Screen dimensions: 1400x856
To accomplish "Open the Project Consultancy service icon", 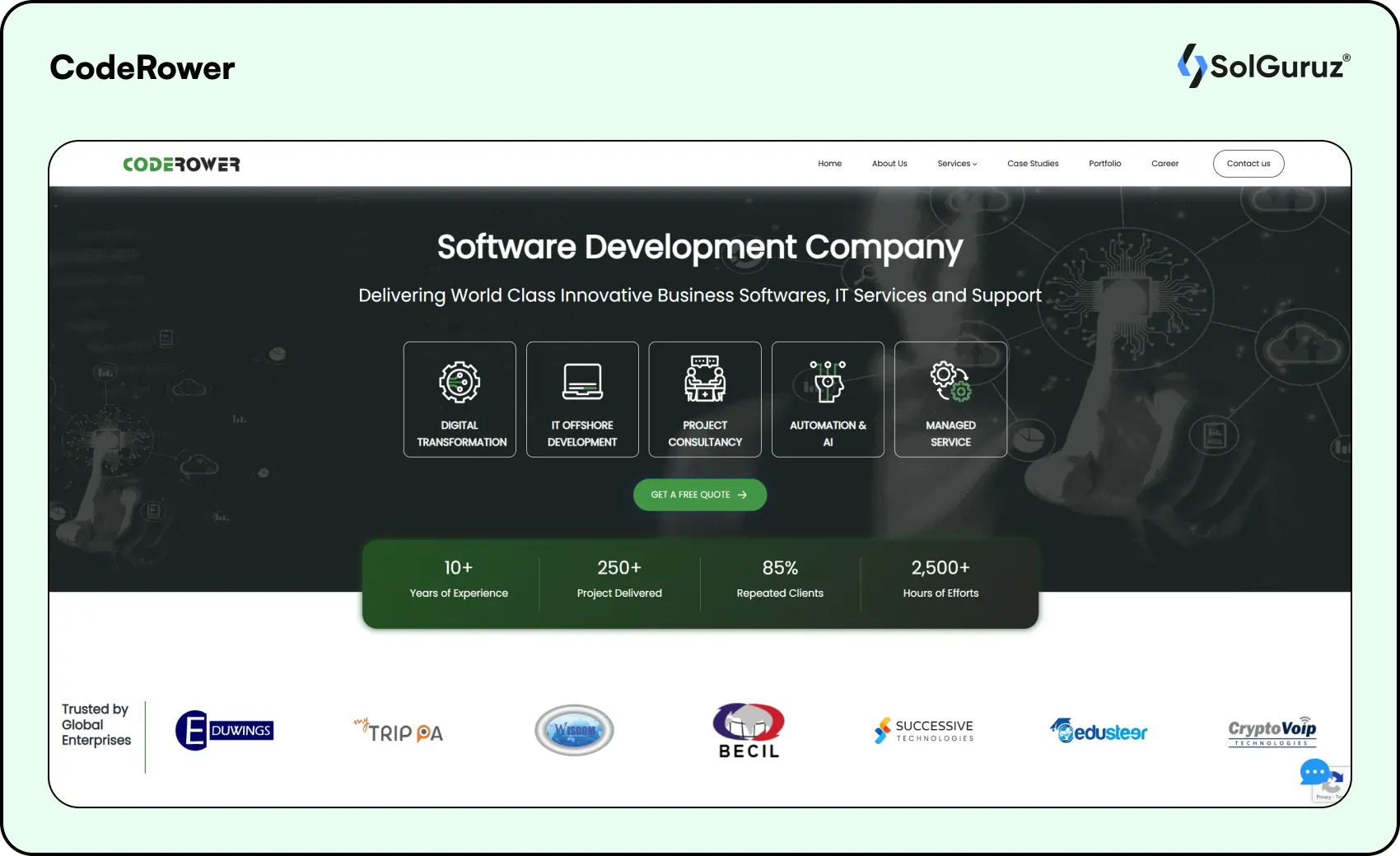I will (x=705, y=380).
